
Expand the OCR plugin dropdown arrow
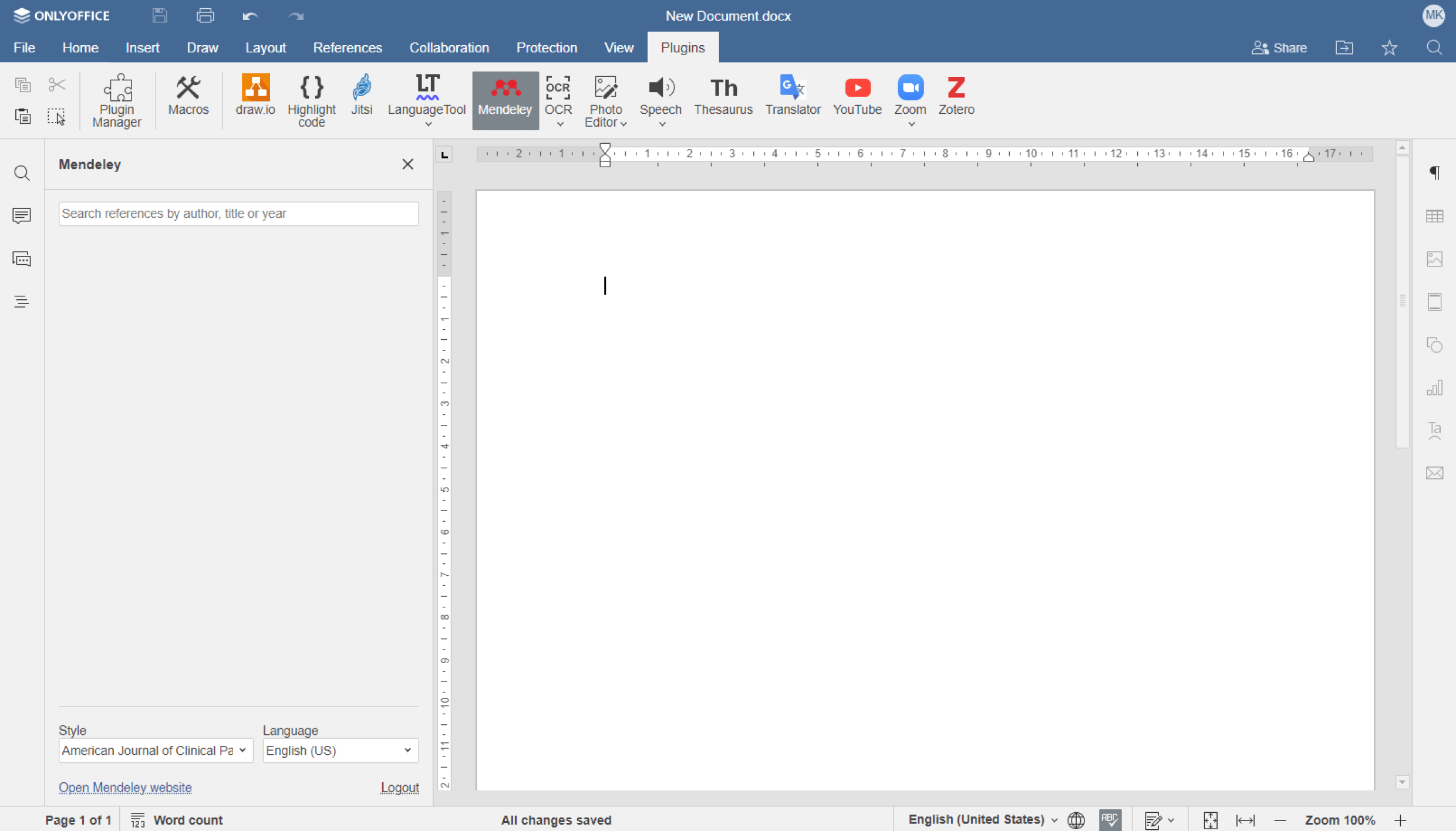559,124
